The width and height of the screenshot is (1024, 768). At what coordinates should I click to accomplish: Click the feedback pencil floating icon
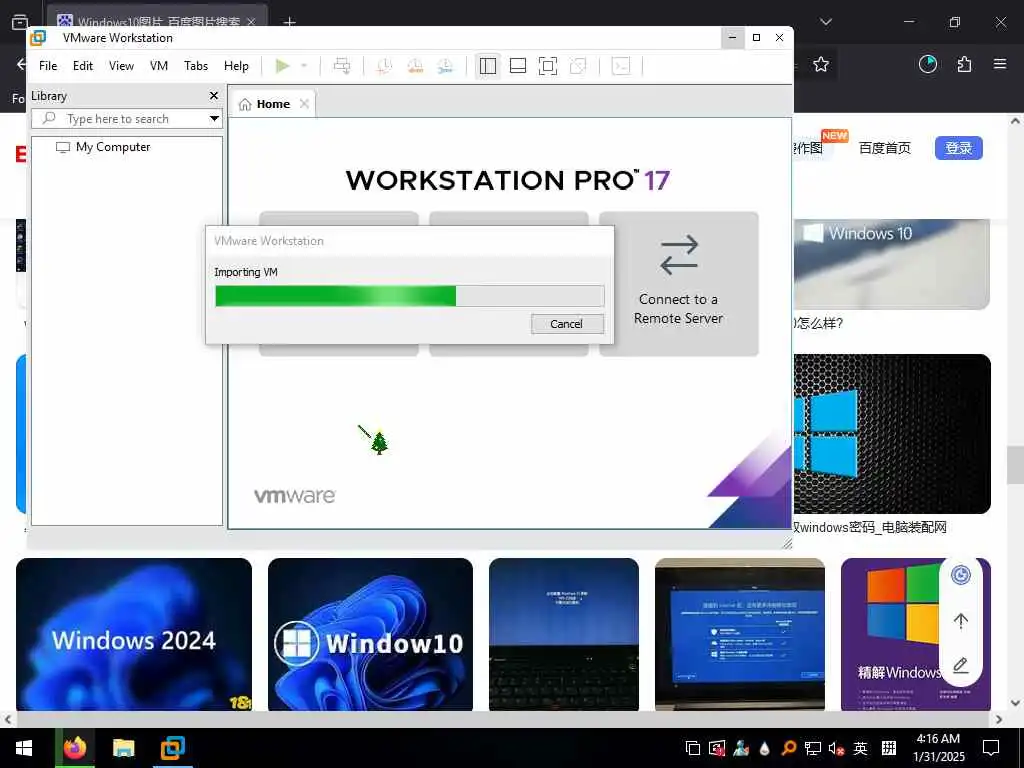click(960, 665)
